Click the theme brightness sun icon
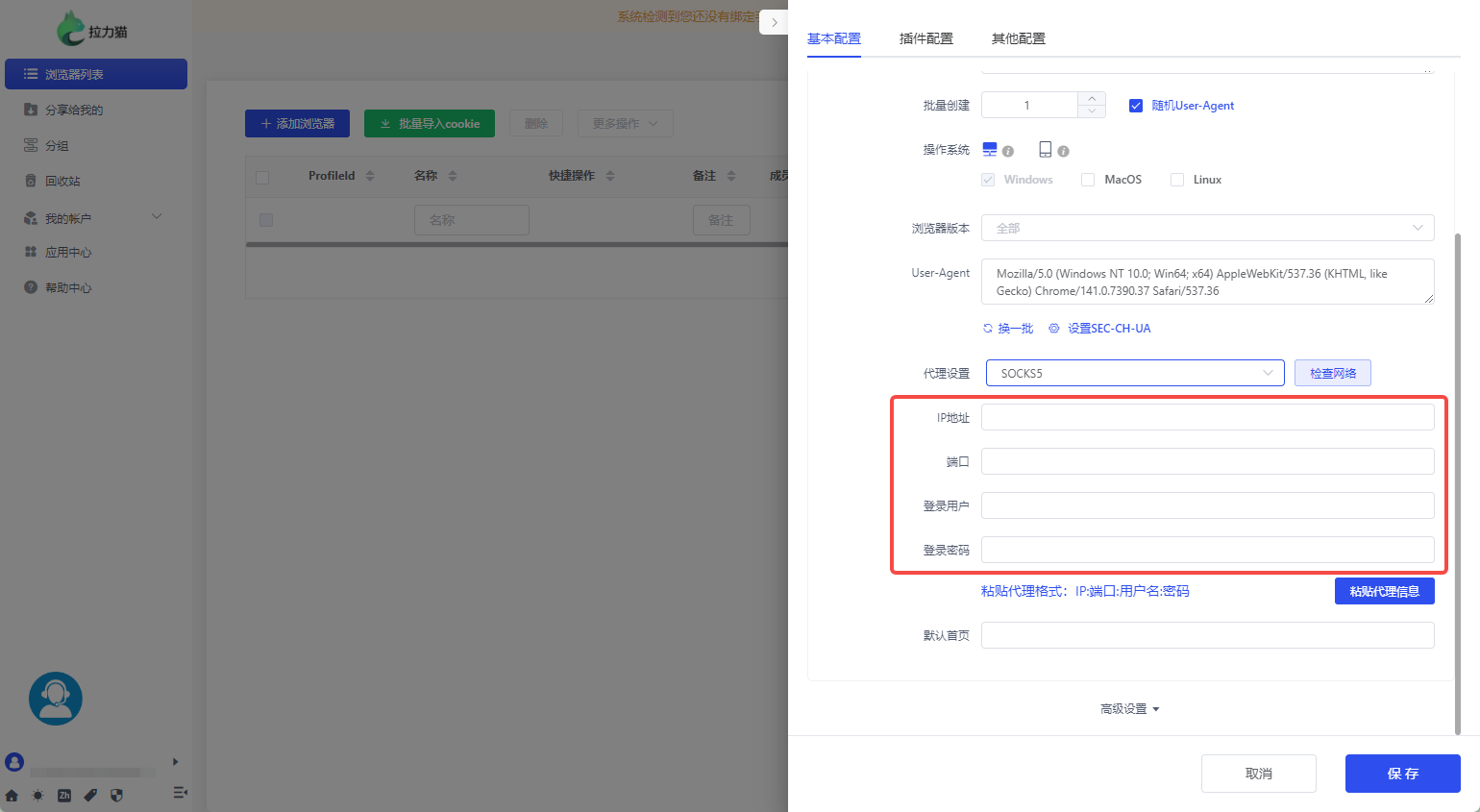The image size is (1480, 812). tap(37, 796)
